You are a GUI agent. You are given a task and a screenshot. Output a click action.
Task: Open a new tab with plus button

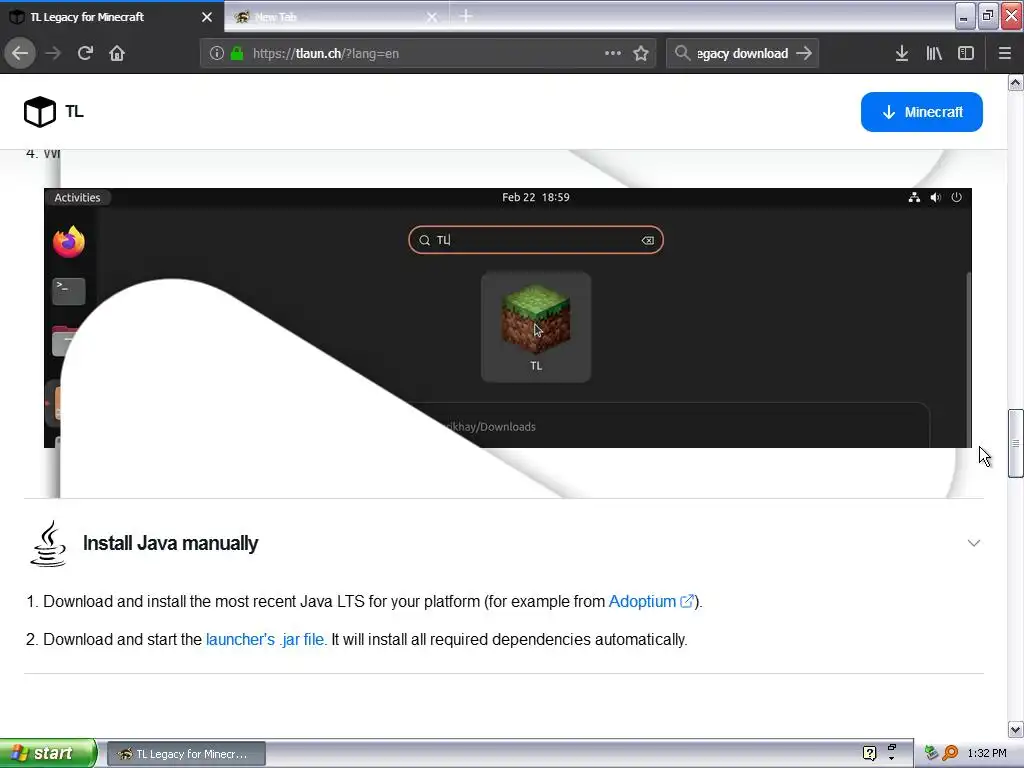coord(466,16)
